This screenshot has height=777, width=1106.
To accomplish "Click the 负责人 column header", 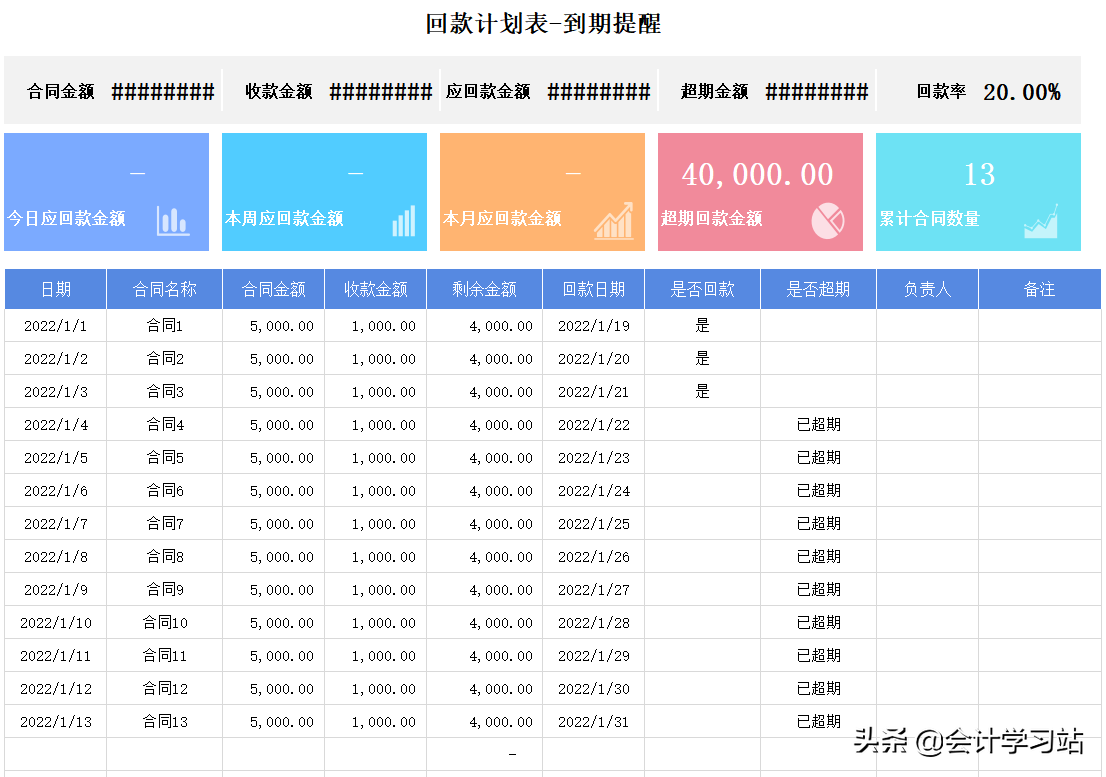I will 928,289.
